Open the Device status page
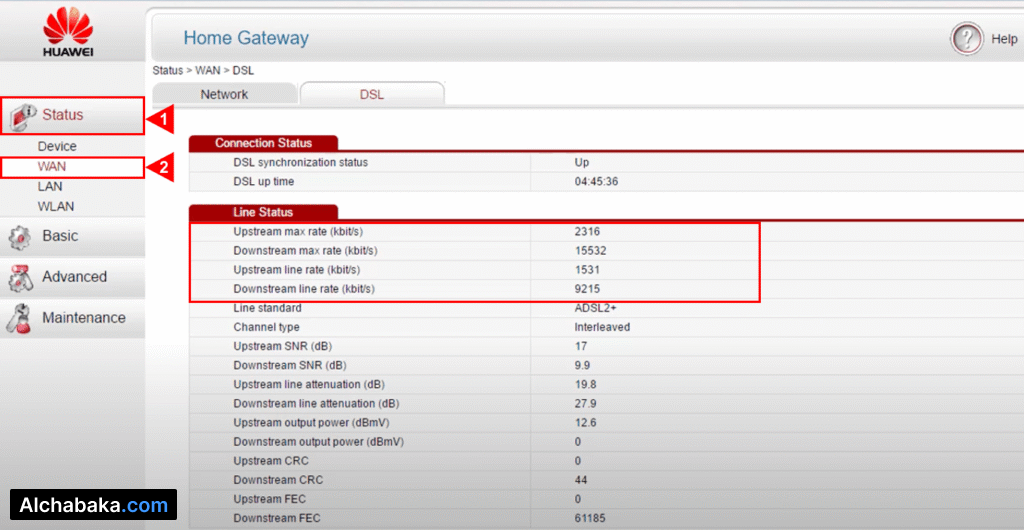The image size is (1024, 530). click(x=57, y=146)
